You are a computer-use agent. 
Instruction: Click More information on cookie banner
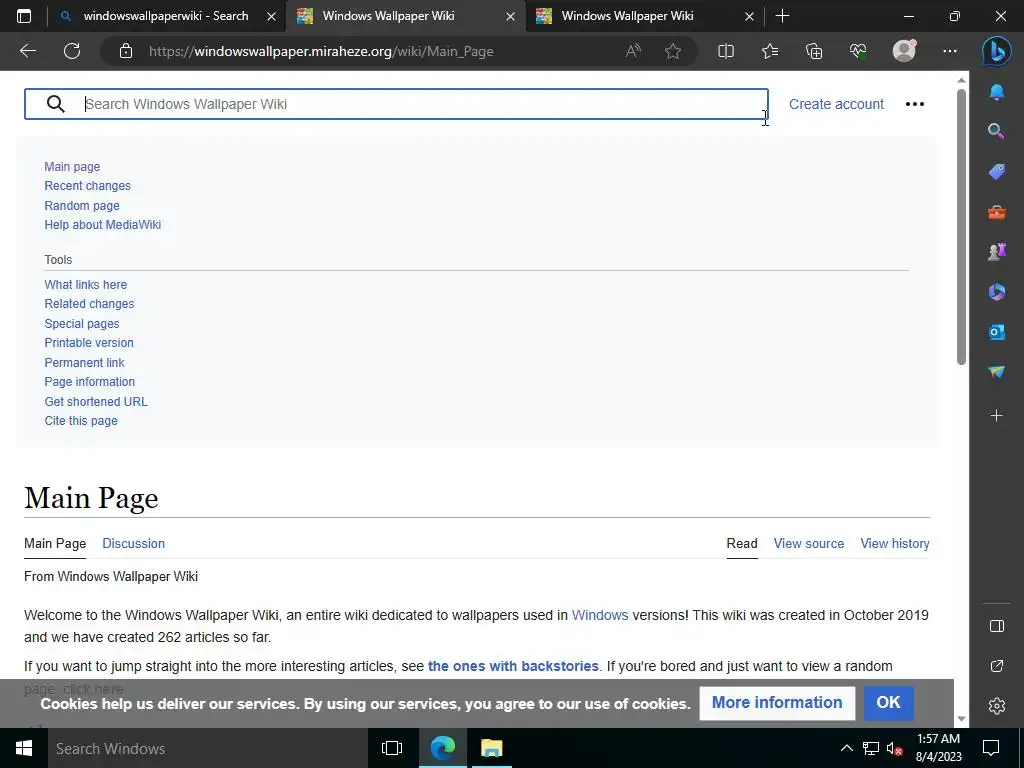[776, 703]
